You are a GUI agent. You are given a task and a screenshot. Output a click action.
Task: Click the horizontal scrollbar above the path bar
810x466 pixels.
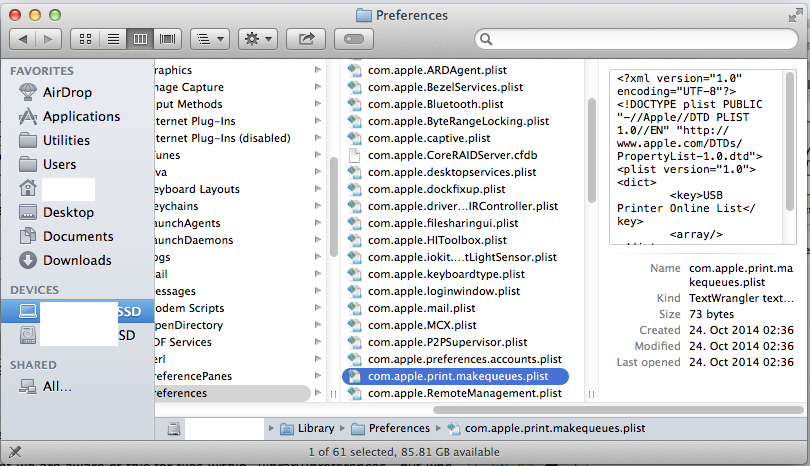(619, 410)
